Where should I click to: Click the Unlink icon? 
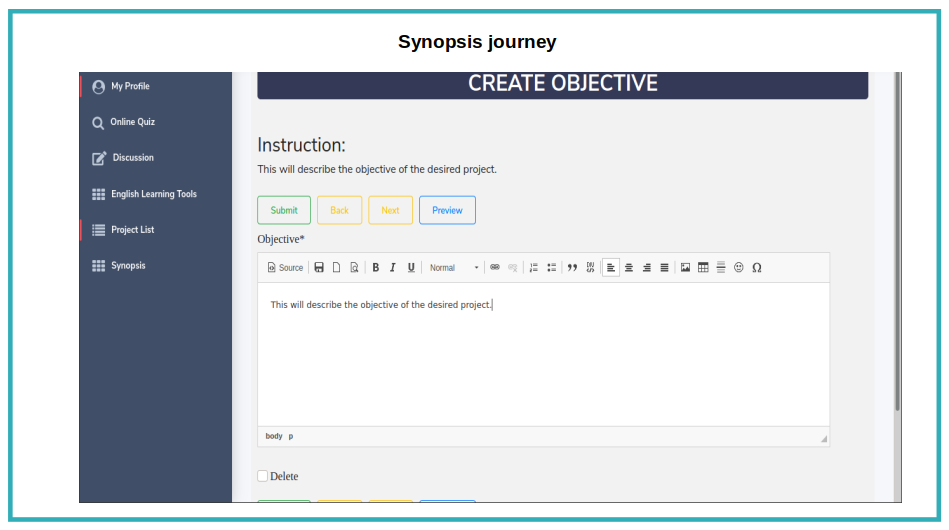point(513,267)
